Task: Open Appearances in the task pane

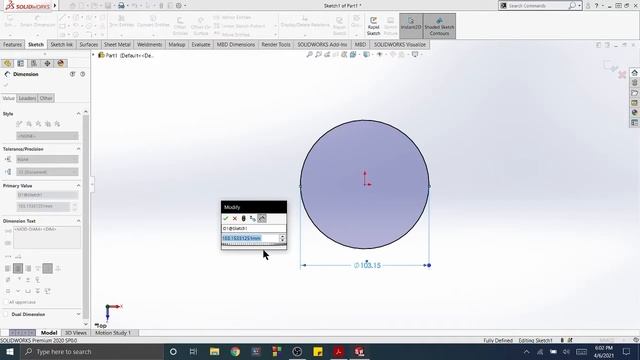Action: [x=634, y=113]
